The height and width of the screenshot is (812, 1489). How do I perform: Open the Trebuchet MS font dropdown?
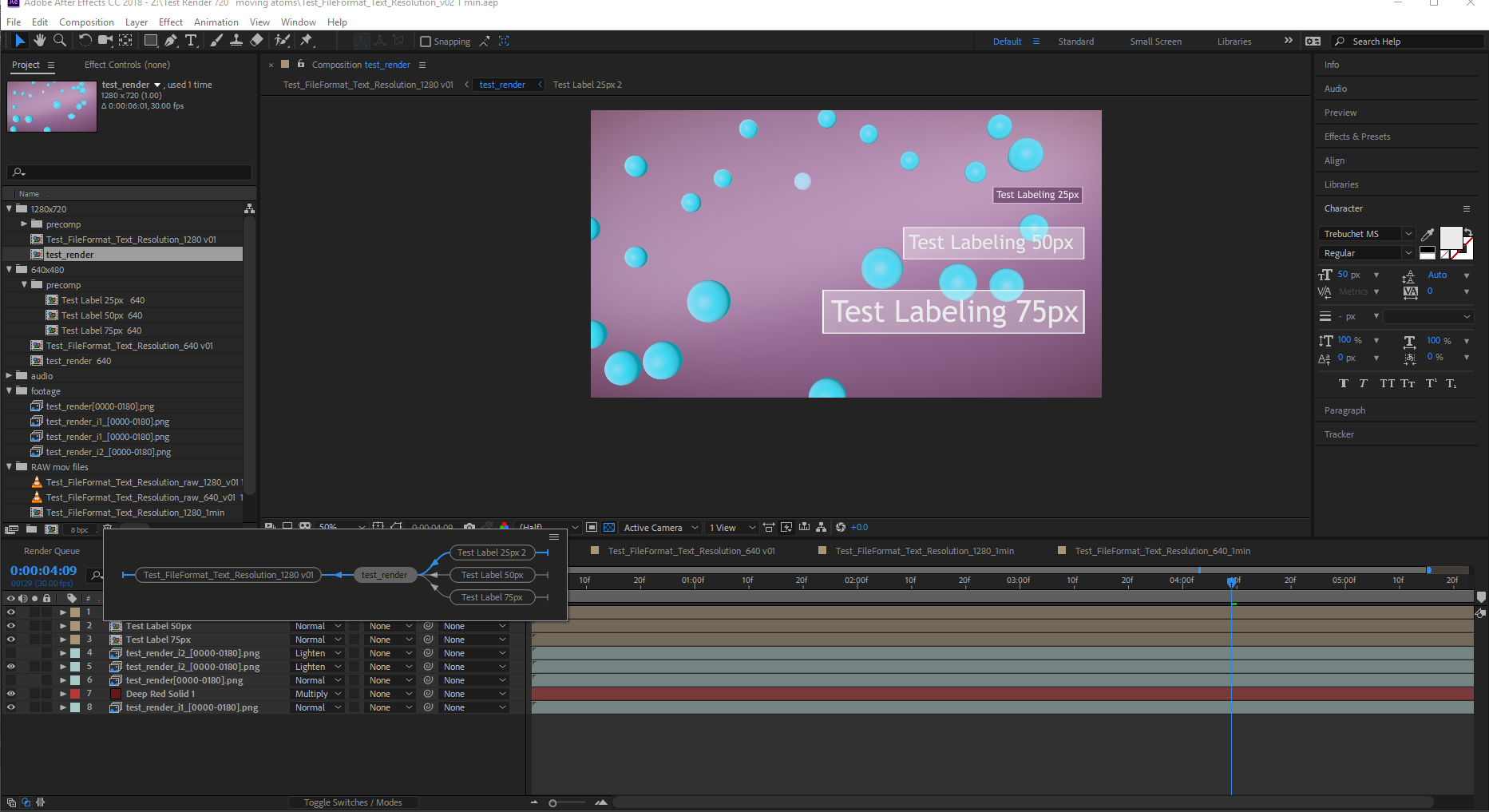tap(1367, 234)
